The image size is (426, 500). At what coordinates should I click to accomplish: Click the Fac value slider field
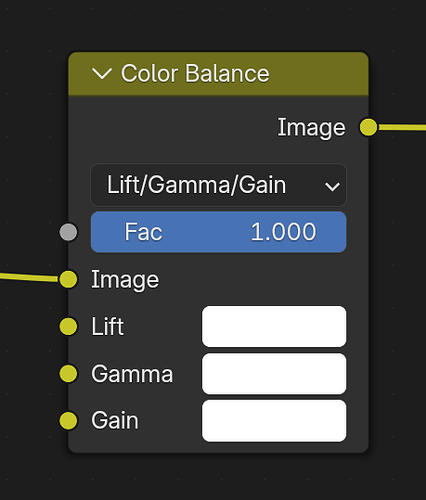[218, 232]
